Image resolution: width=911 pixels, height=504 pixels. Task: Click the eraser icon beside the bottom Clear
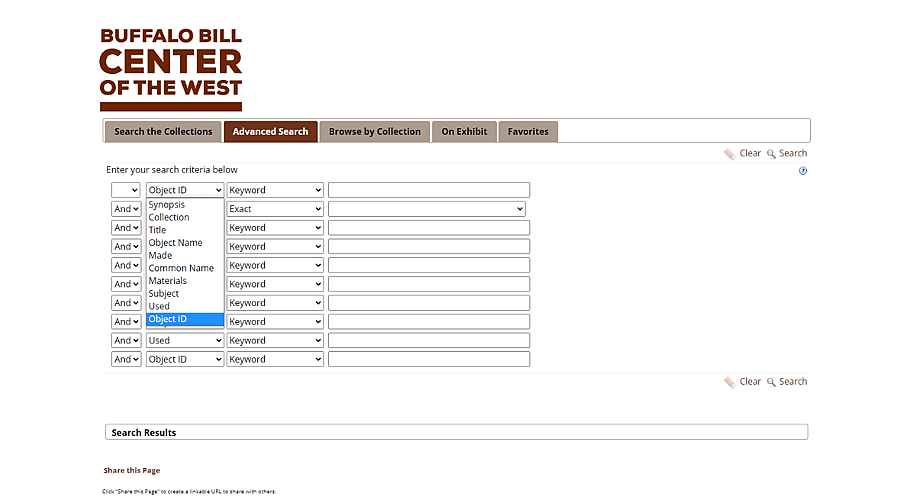tap(730, 382)
